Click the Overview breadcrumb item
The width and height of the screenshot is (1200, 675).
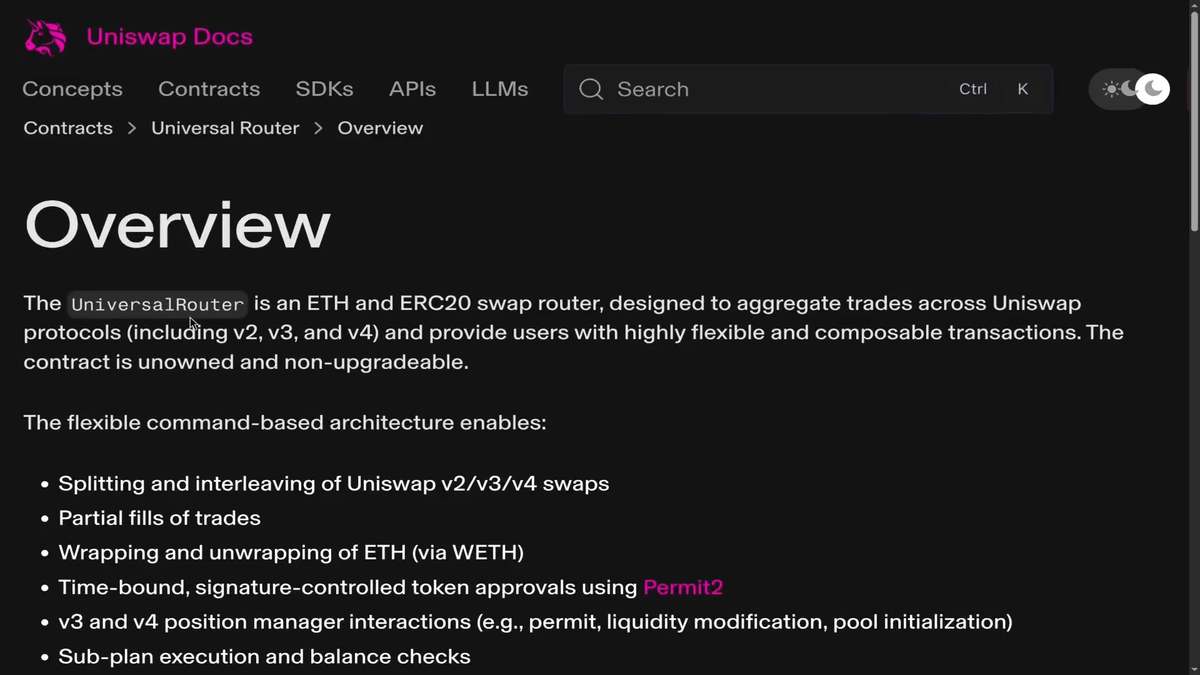(x=380, y=128)
